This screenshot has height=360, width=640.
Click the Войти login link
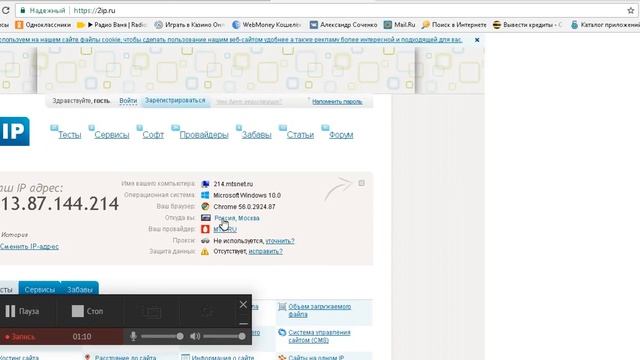click(128, 100)
